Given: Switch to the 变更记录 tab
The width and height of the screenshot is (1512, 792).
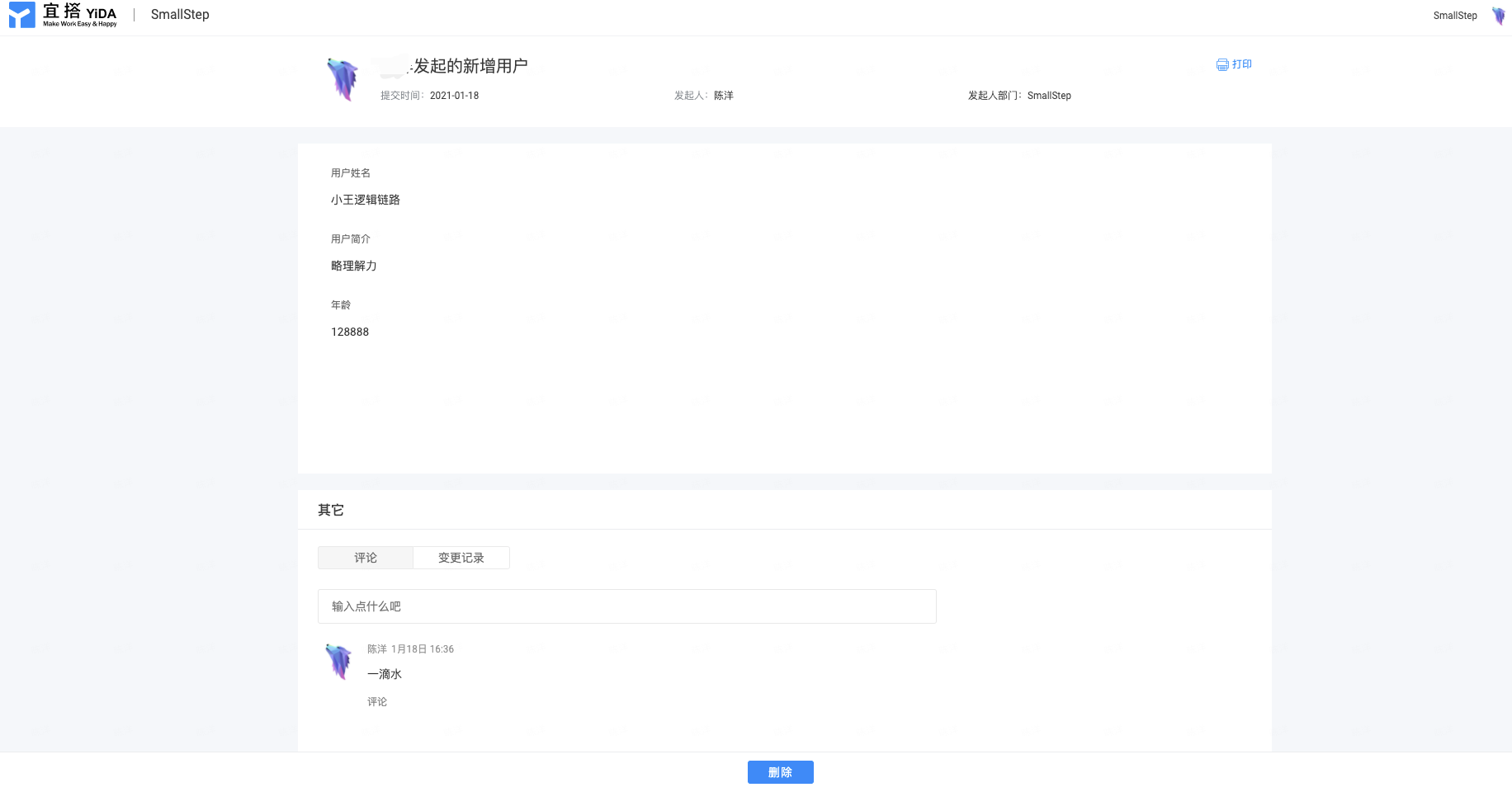Looking at the screenshot, I should [x=461, y=558].
